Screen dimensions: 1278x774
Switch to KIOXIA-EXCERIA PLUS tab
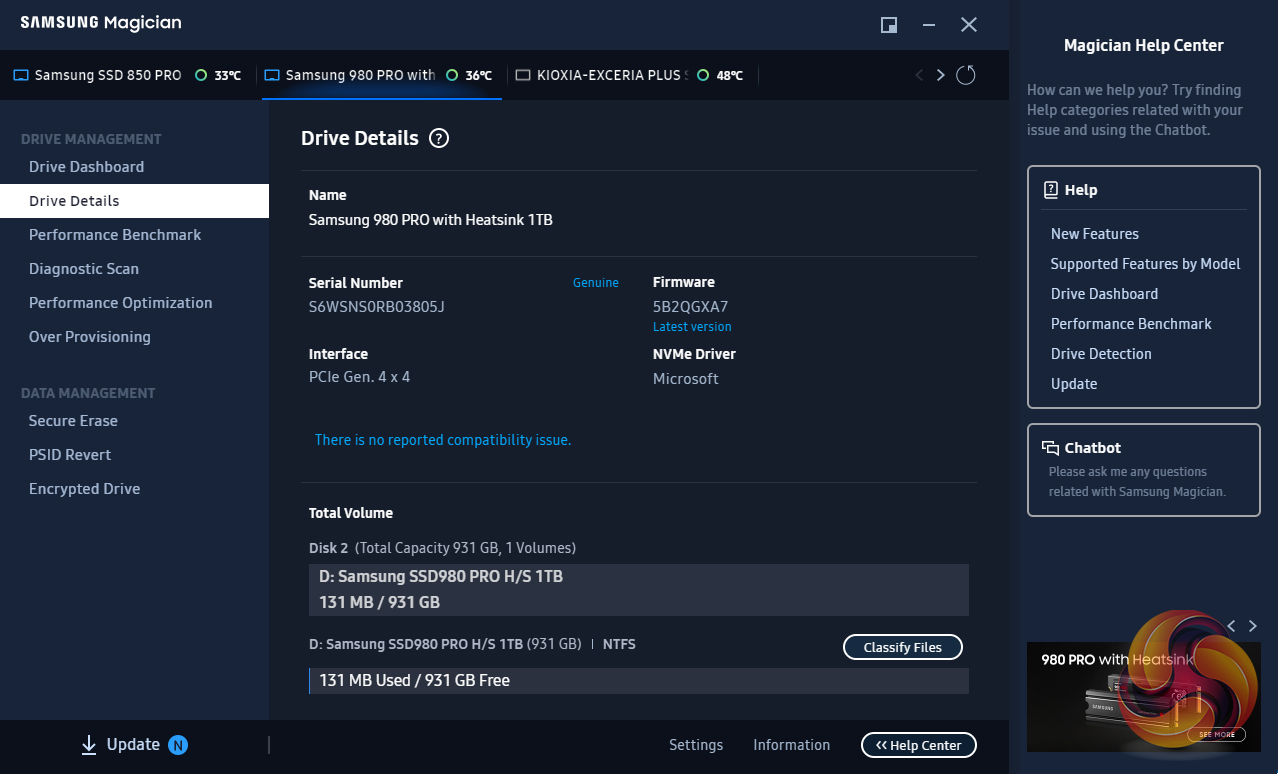pos(633,75)
